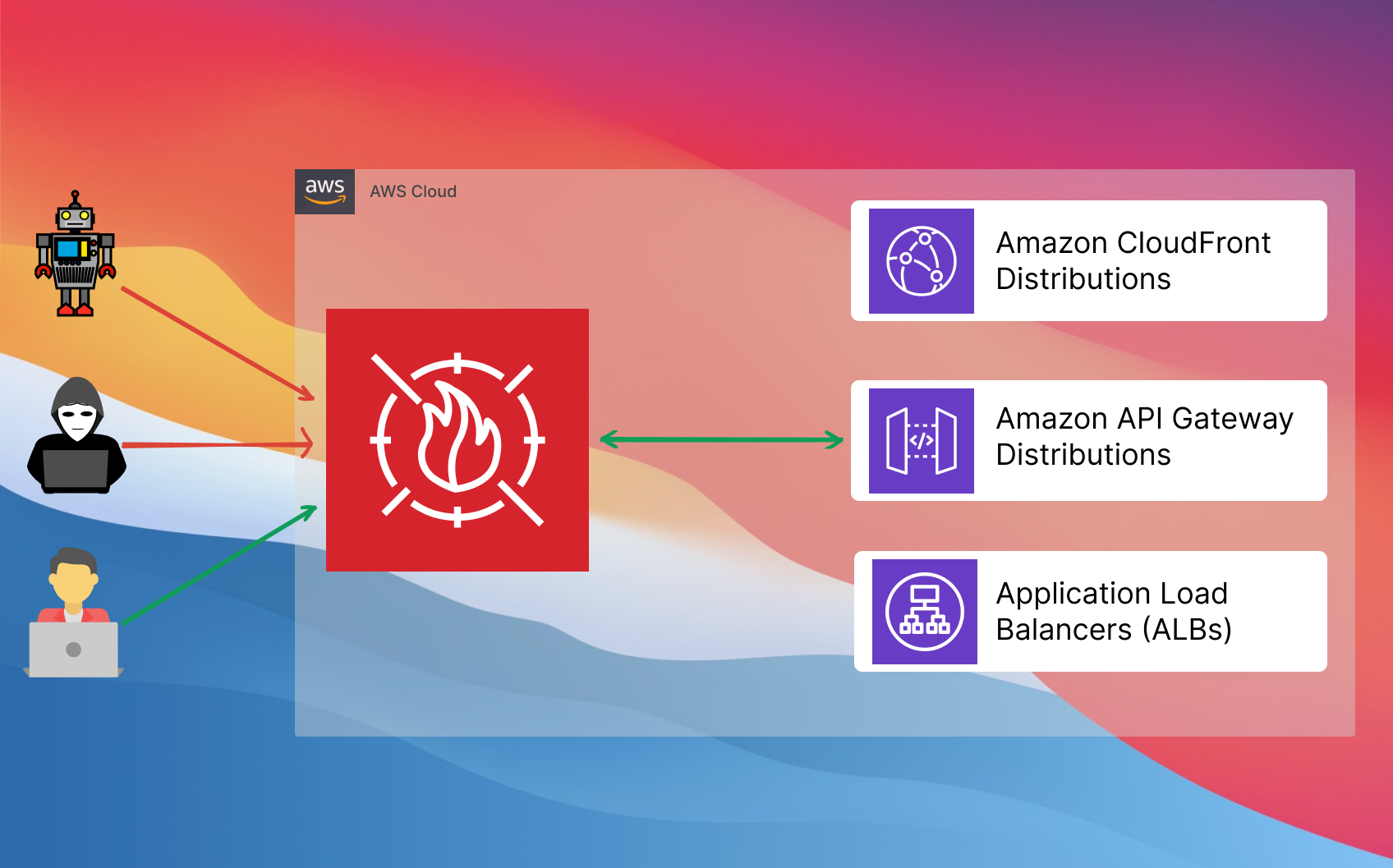Select the legitimate user with laptop icon
Viewport: 1393px width, 868px height.
74,613
